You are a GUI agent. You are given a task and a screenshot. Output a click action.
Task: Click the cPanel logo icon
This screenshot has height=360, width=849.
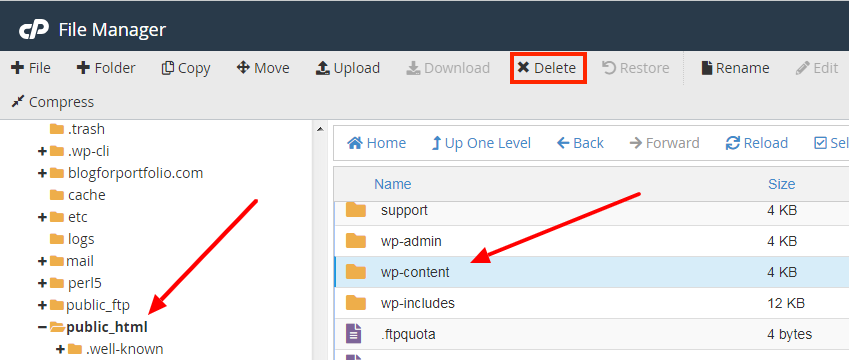pyautogui.click(x=34, y=29)
